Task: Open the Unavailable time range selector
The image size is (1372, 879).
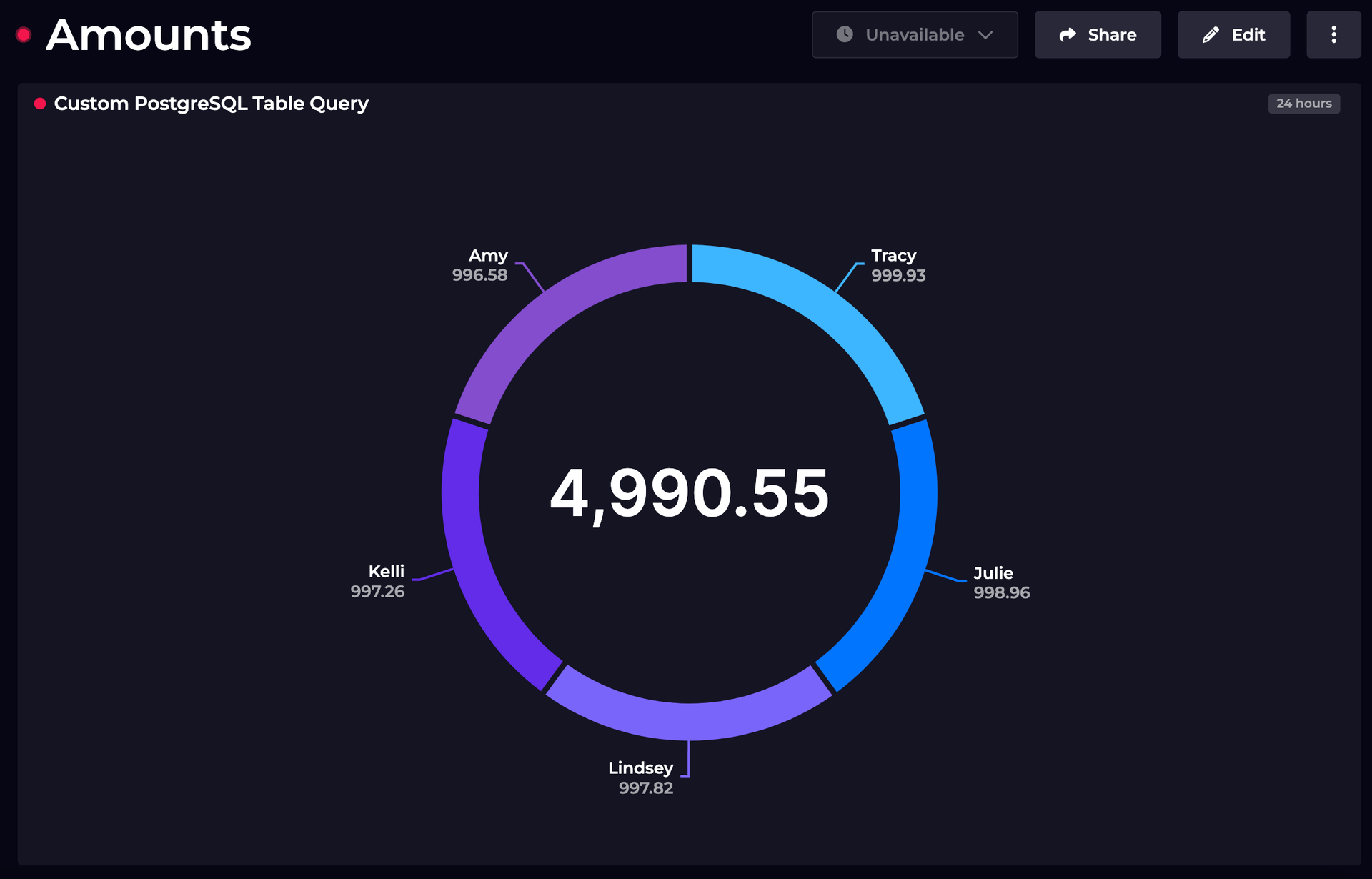Action: (914, 35)
